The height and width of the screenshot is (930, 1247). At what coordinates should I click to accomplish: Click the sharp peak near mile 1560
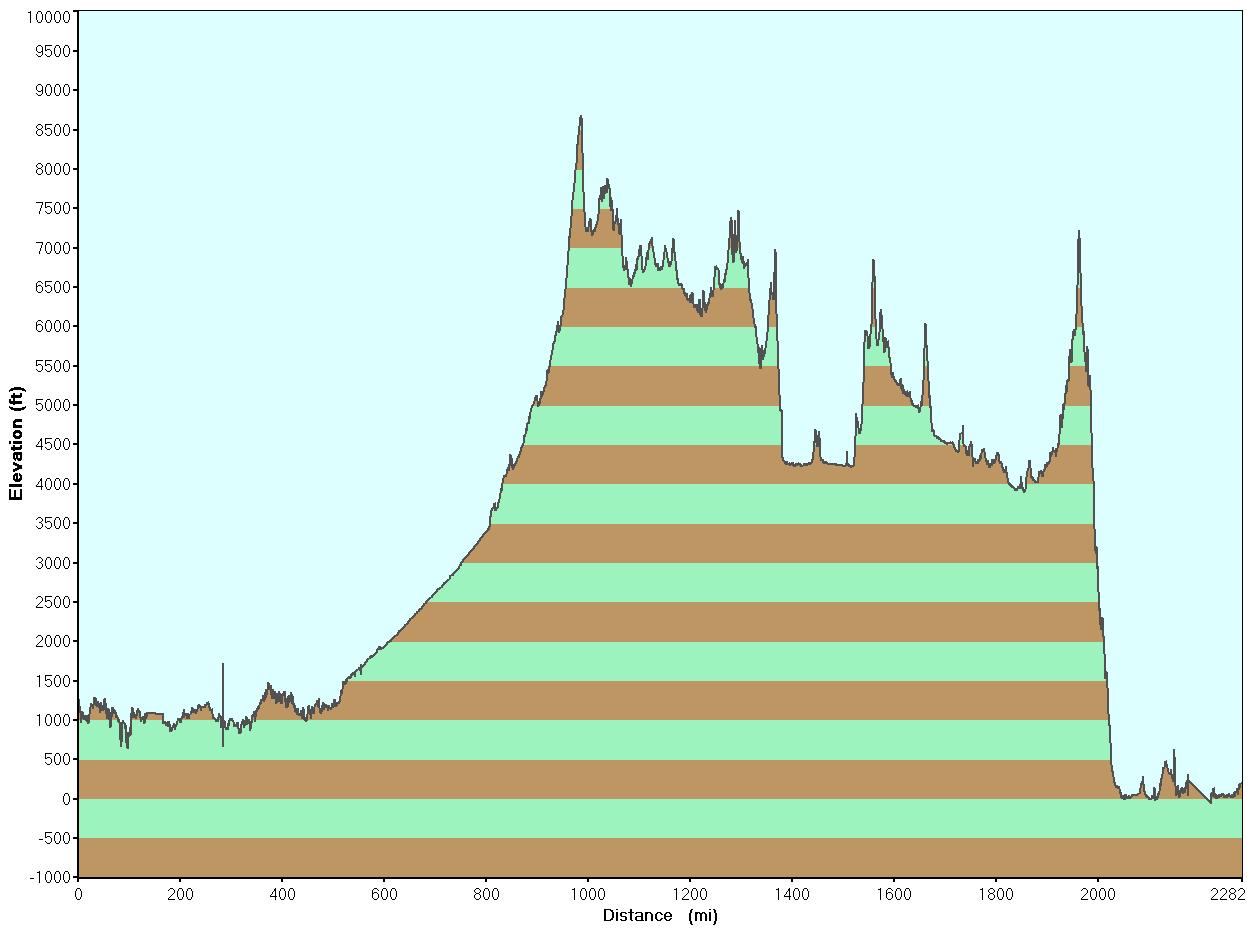tap(873, 262)
